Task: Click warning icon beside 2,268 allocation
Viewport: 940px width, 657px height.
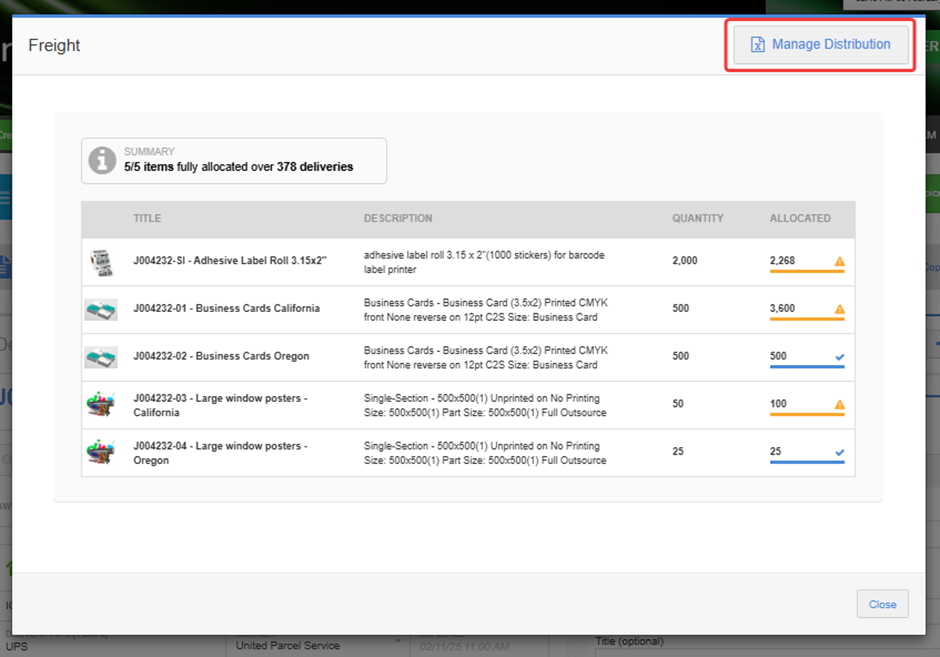Action: [839, 261]
